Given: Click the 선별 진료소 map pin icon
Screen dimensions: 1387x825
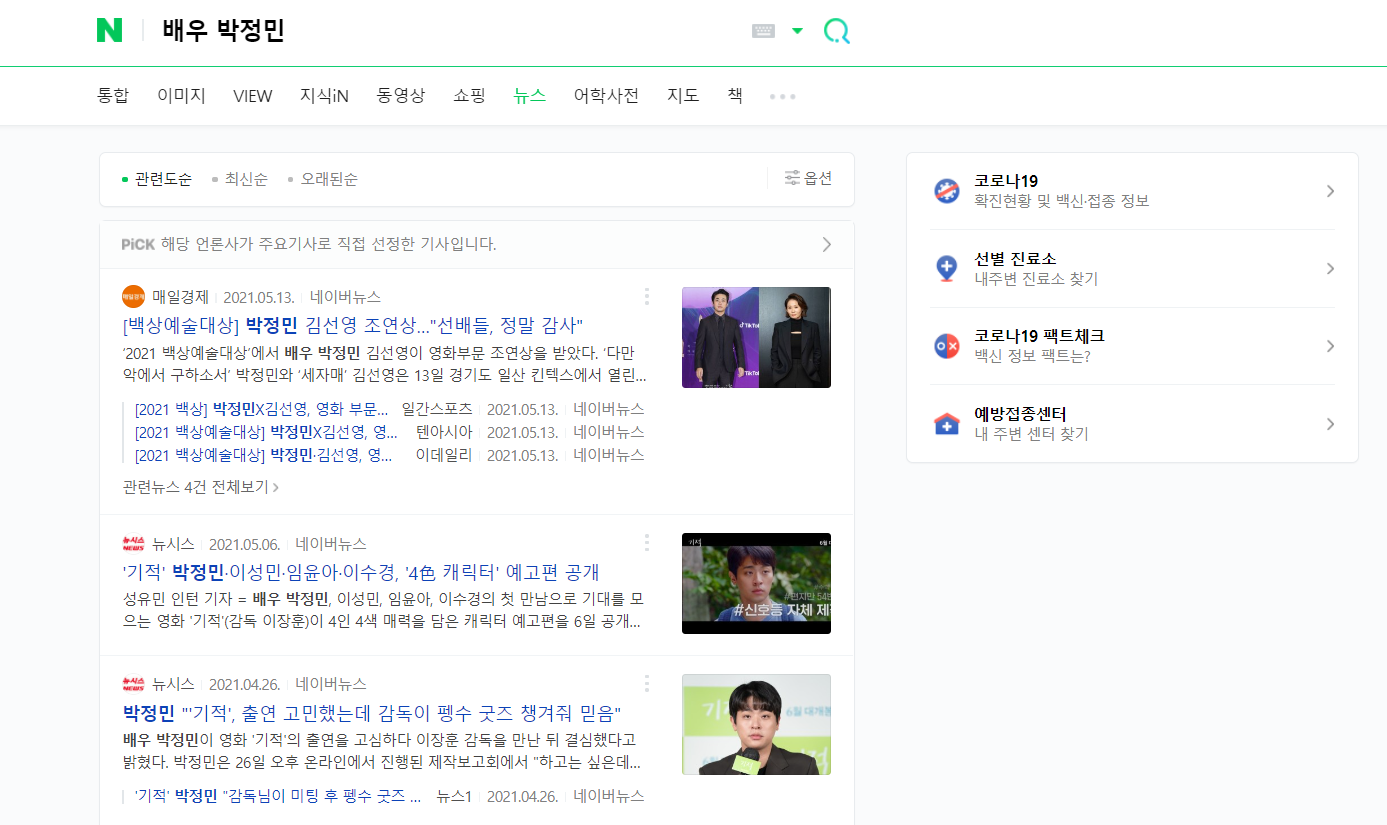Looking at the screenshot, I should click(946, 268).
